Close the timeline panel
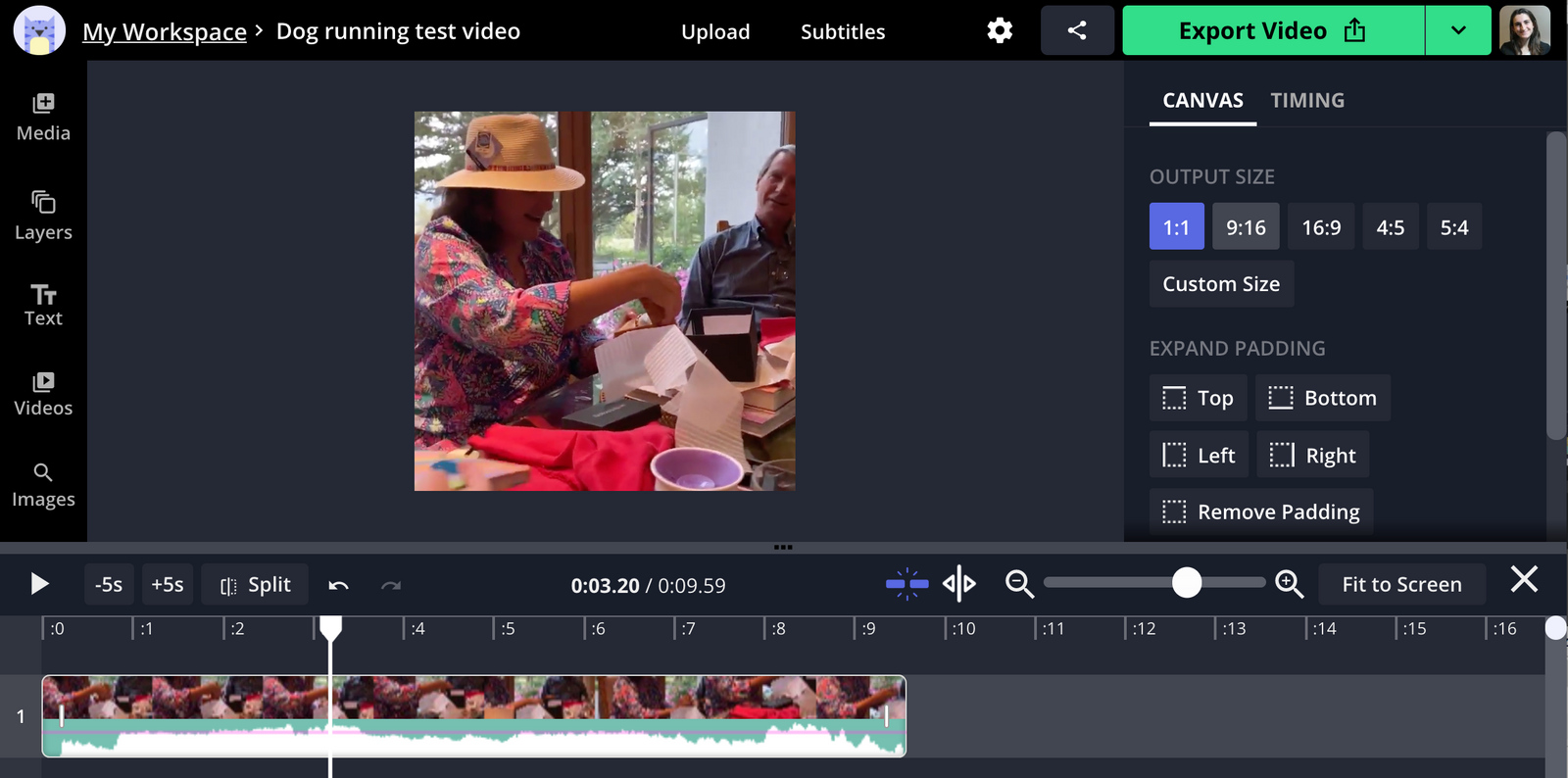Image resolution: width=1568 pixels, height=778 pixels. [1524, 579]
